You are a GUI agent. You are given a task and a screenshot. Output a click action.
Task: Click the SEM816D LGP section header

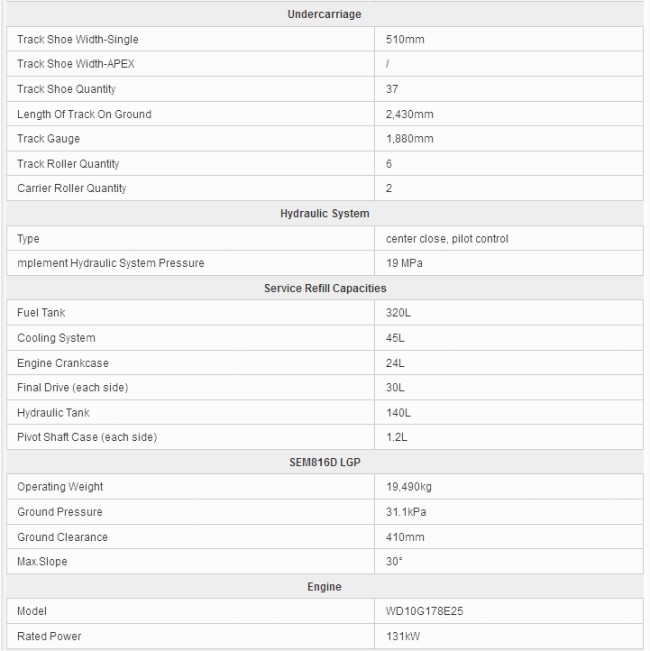[x=324, y=462]
